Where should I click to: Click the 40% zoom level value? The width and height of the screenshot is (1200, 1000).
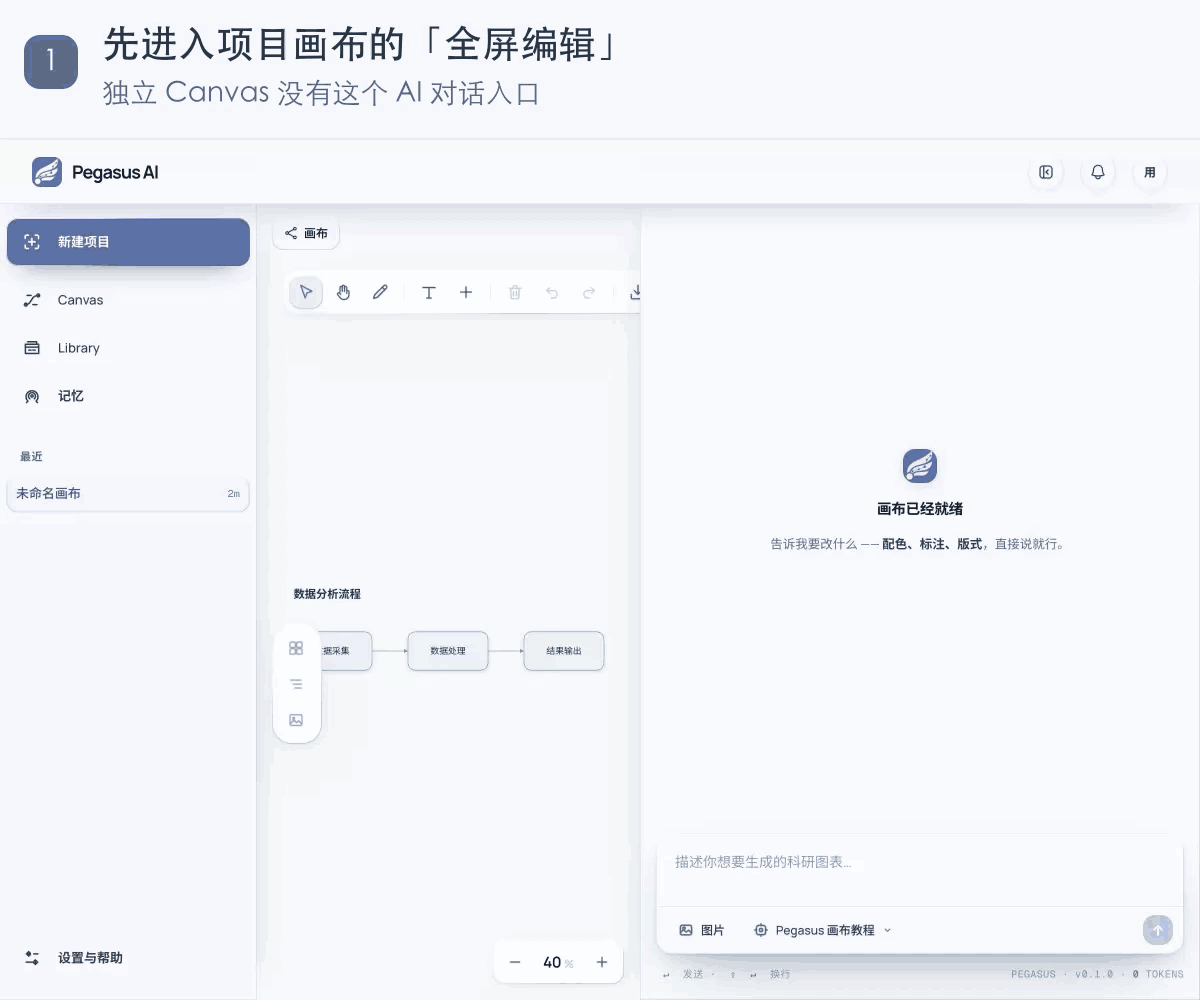tap(558, 962)
